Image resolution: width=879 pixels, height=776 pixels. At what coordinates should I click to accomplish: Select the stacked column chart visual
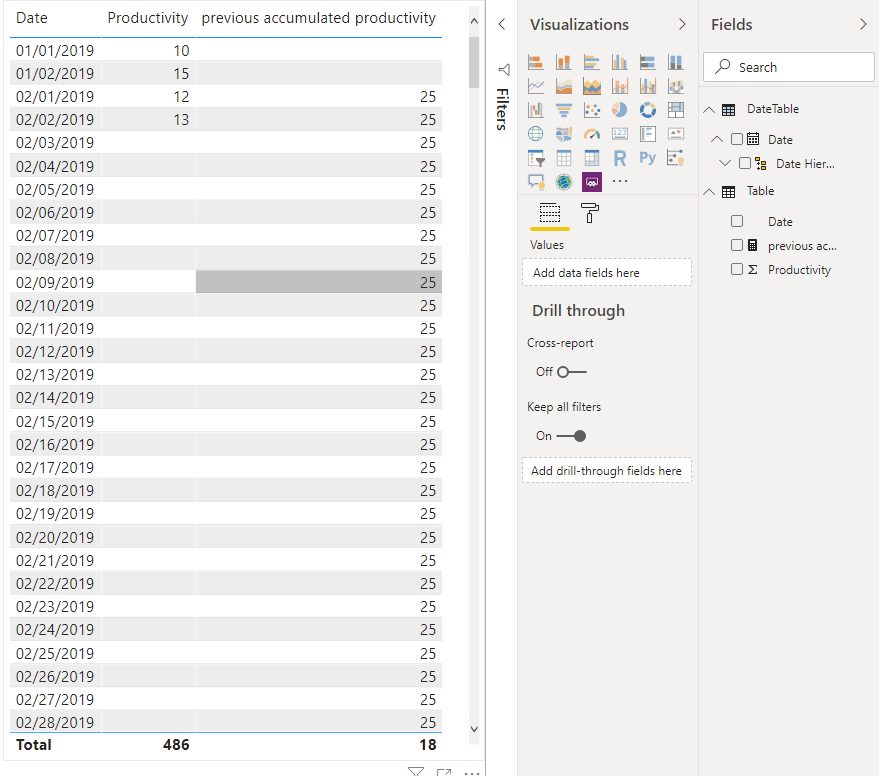pos(564,62)
